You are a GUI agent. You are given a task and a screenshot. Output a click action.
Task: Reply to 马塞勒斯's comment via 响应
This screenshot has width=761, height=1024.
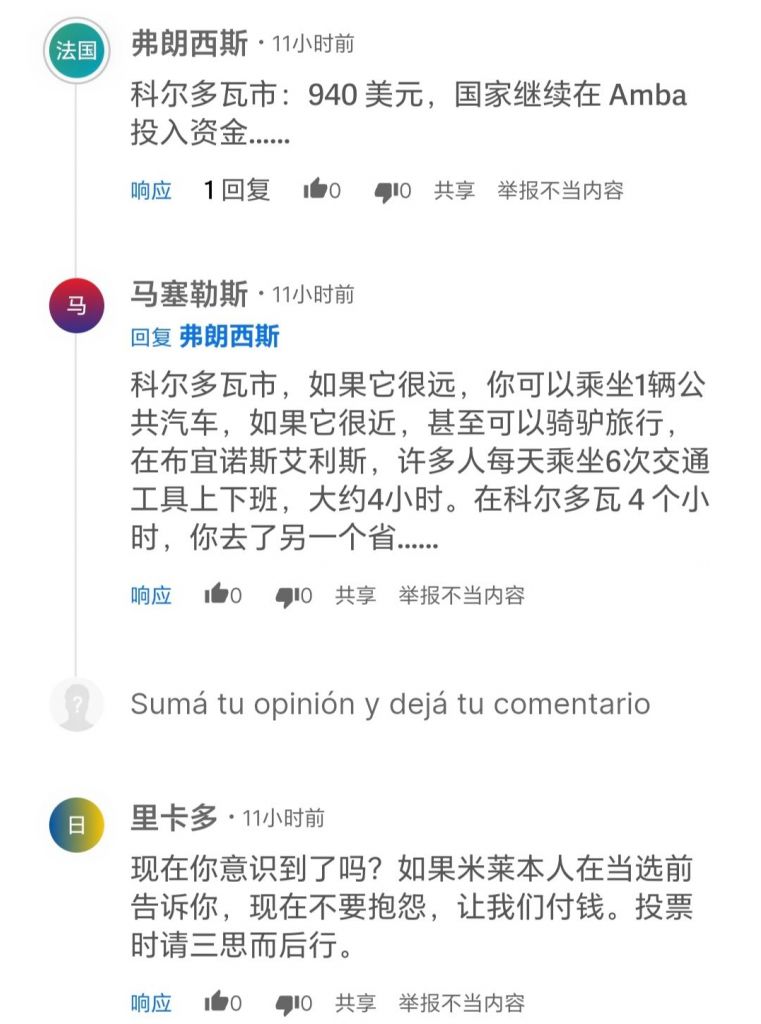click(x=151, y=596)
